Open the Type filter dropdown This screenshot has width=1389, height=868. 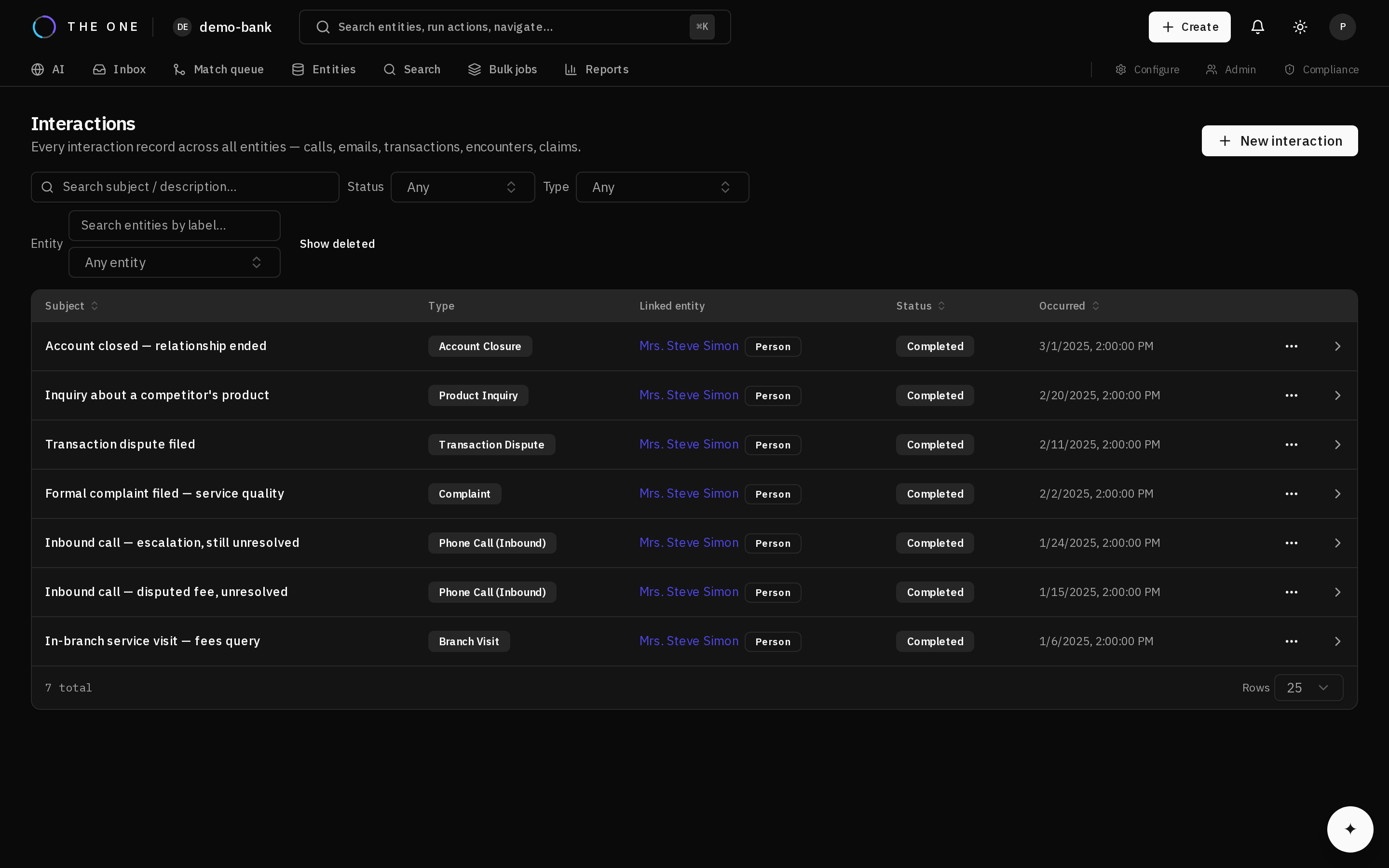click(662, 187)
